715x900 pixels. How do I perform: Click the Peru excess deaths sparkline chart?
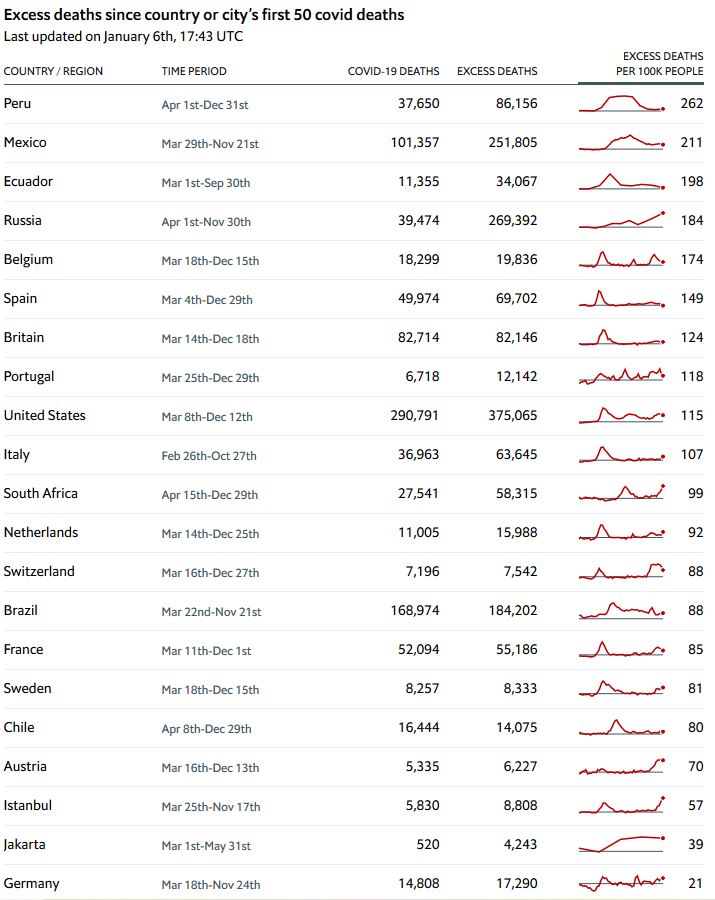coord(621,103)
